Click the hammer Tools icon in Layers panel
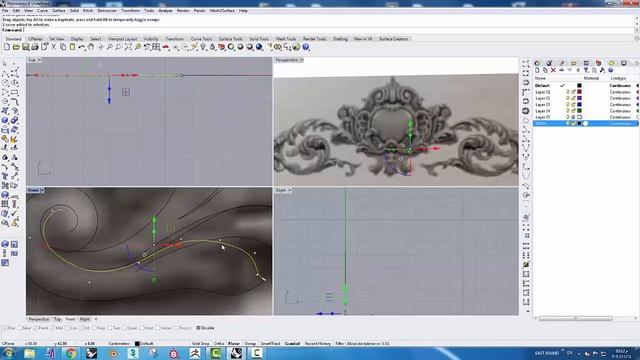 click(602, 70)
